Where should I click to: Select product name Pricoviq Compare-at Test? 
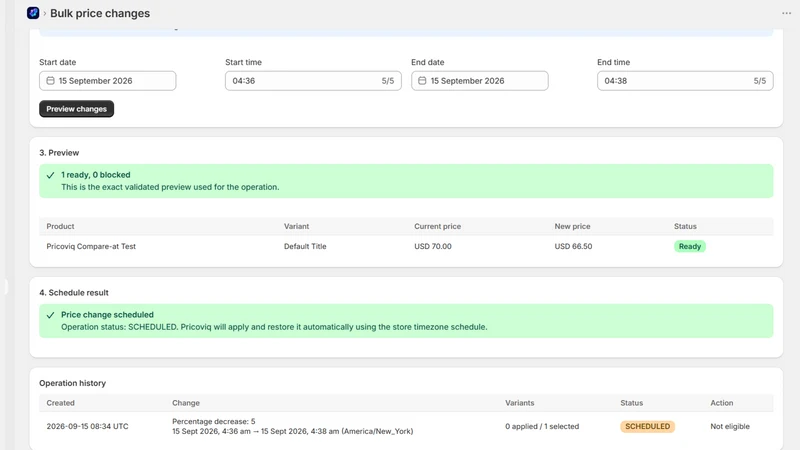pos(91,246)
